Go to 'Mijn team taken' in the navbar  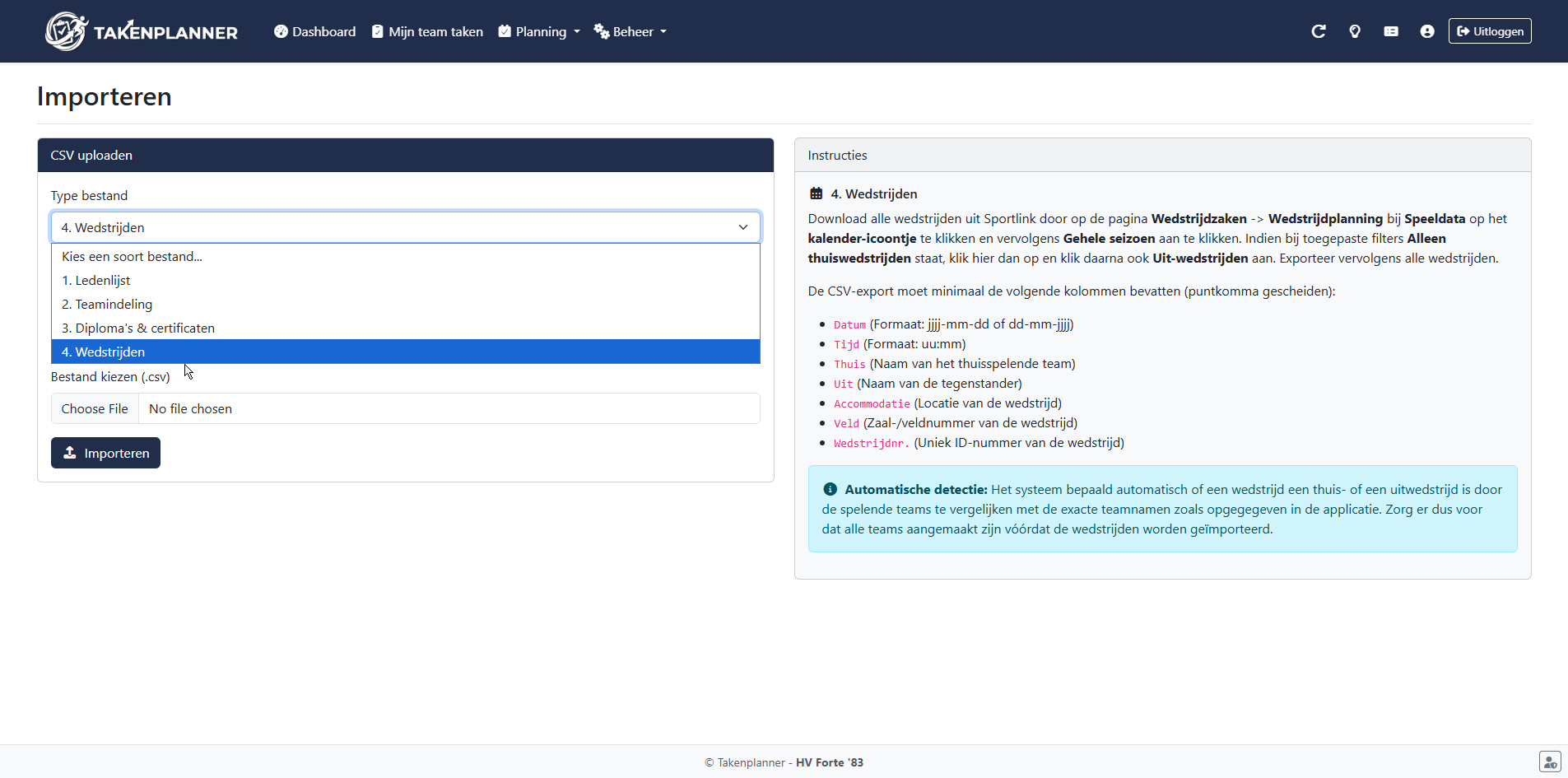(x=427, y=31)
